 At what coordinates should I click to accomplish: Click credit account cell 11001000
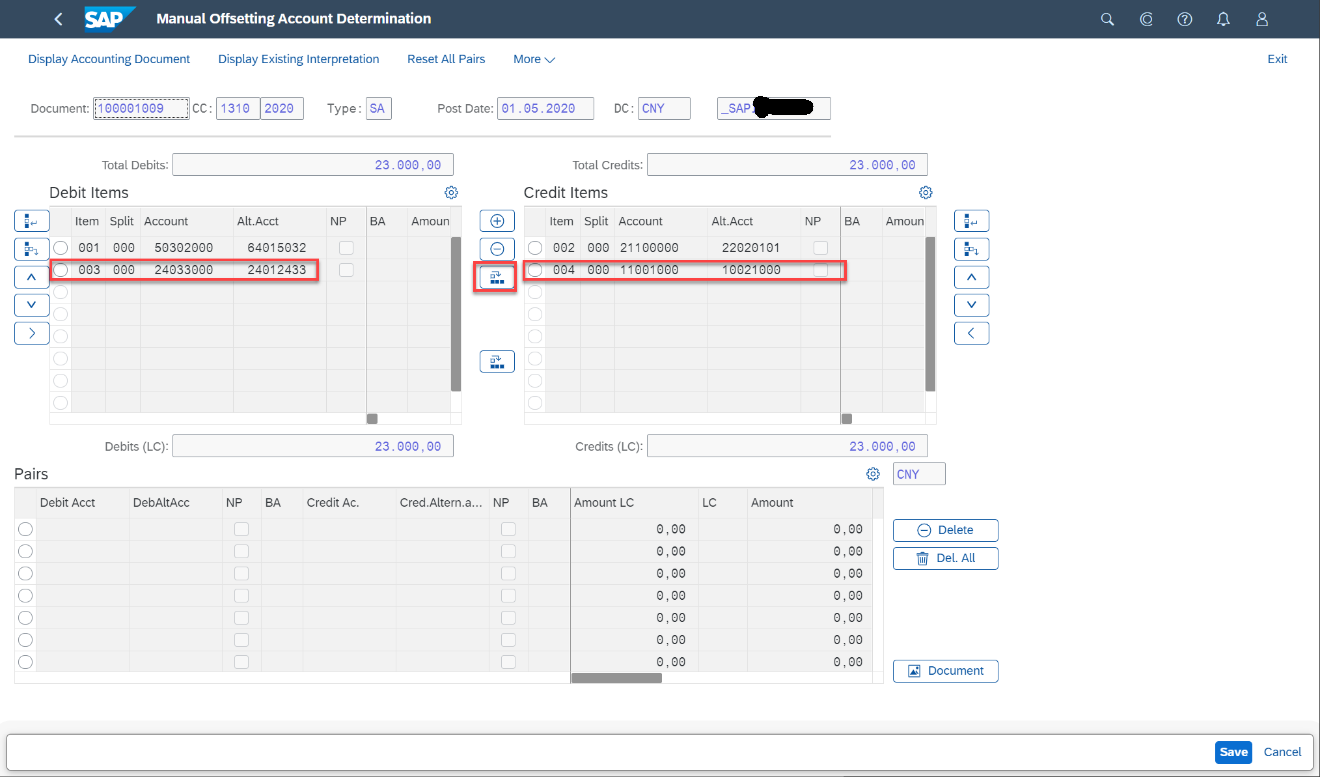pyautogui.click(x=661, y=270)
